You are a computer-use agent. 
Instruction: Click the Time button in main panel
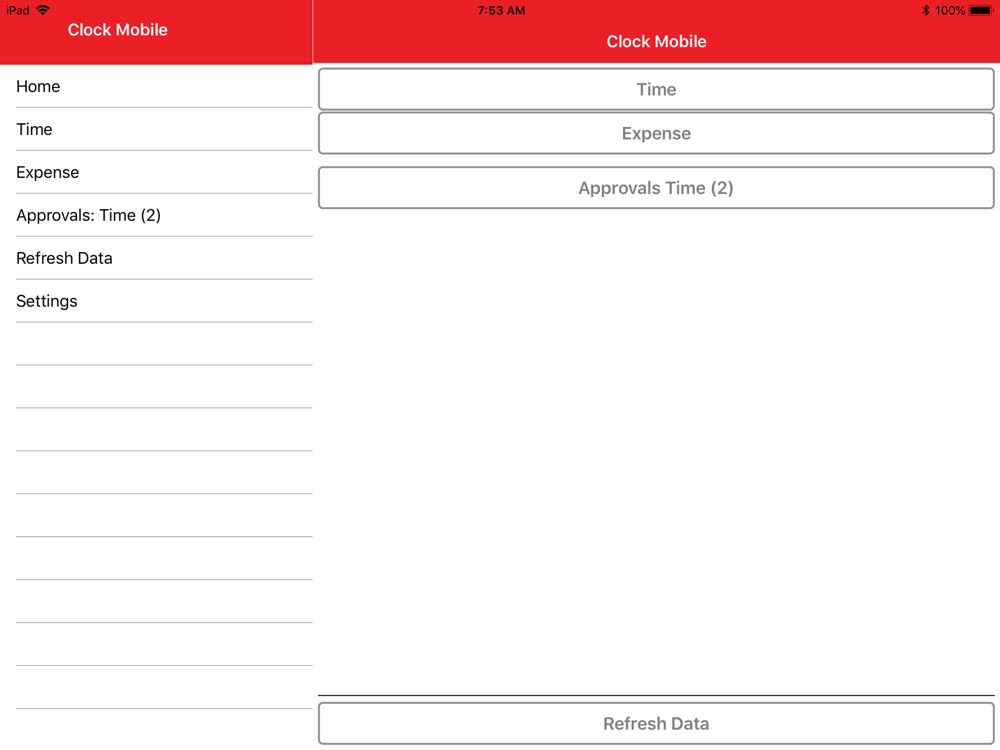(x=656, y=89)
